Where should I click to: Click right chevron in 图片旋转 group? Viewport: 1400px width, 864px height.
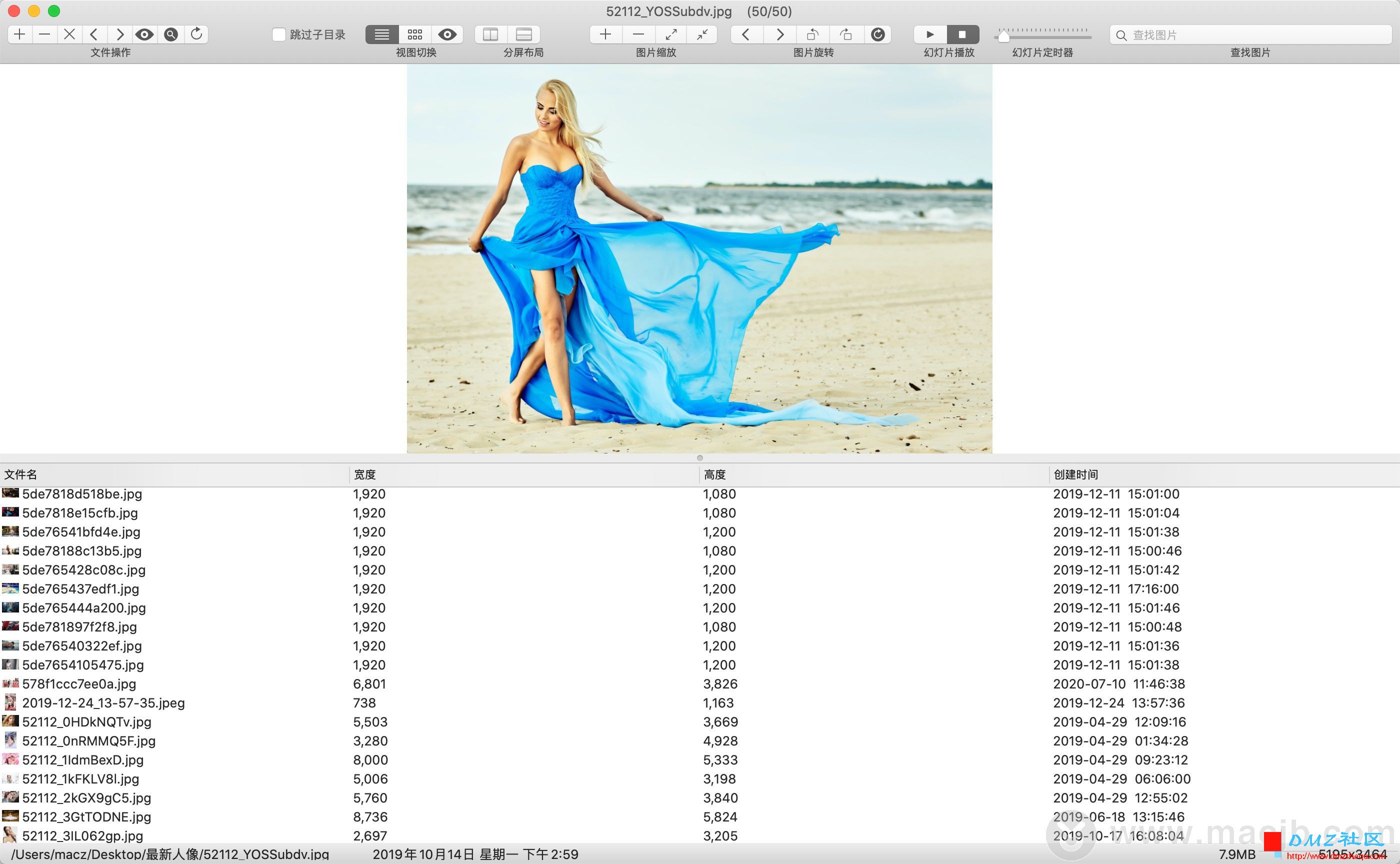779,34
